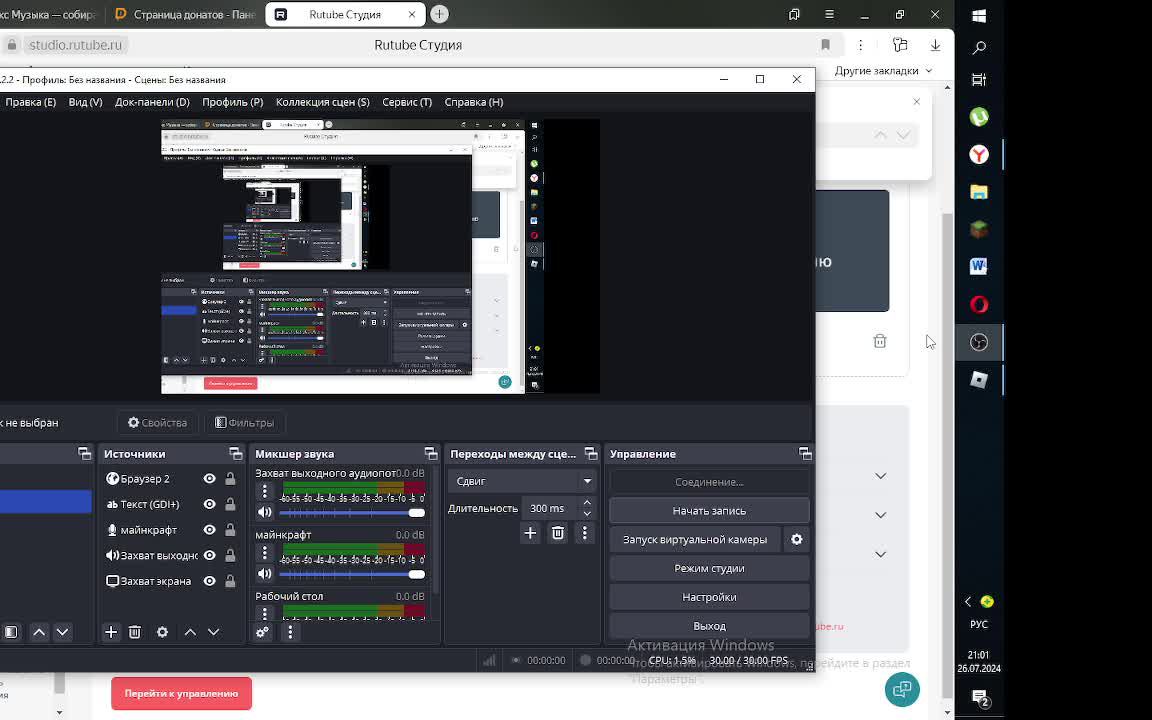Switch to Страница донатов browser tab
This screenshot has width=1152, height=720.
(185, 14)
